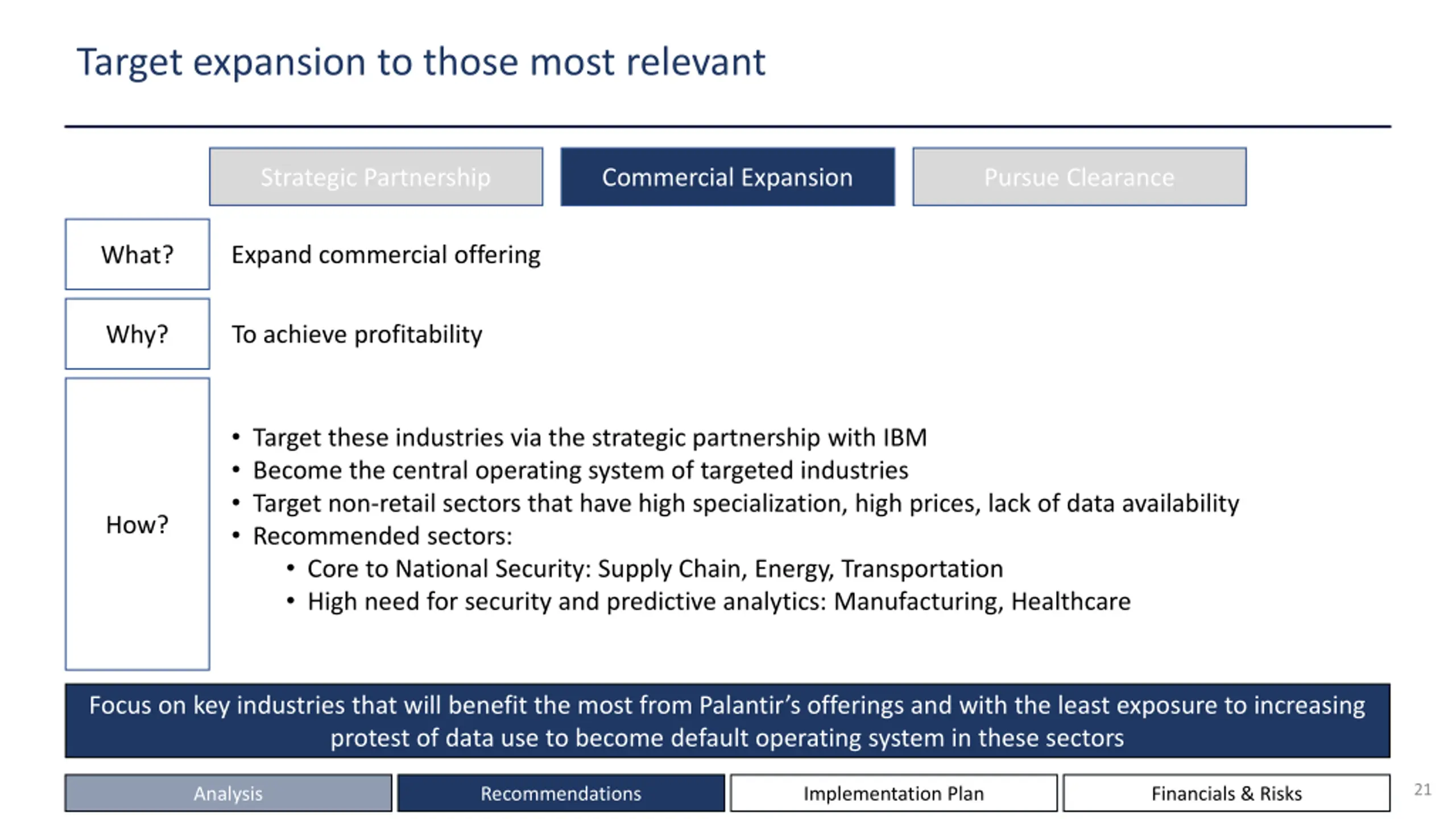The image size is (1456, 819).
Task: Switch to the Recommendations section tab
Action: [x=561, y=793]
